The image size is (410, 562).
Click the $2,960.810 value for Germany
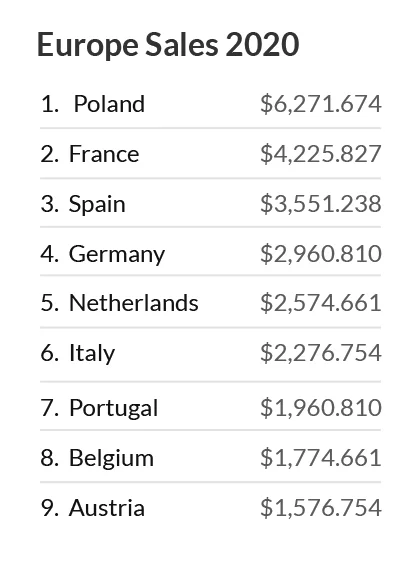(x=321, y=254)
